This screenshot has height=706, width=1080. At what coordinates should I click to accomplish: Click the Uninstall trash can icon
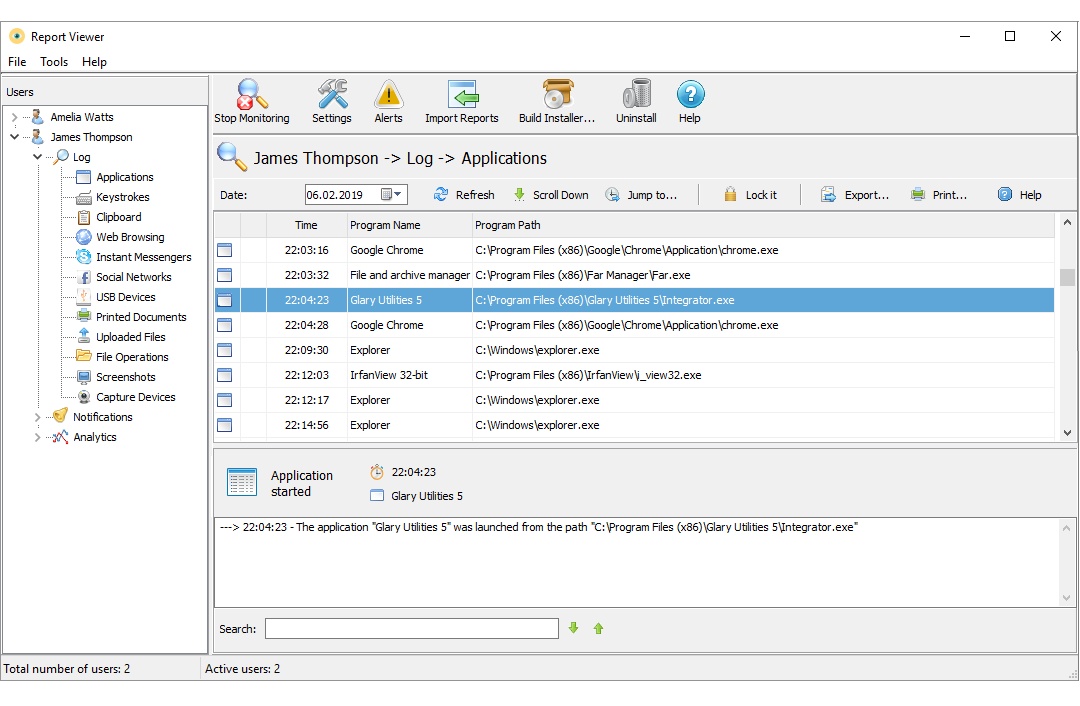point(636,96)
